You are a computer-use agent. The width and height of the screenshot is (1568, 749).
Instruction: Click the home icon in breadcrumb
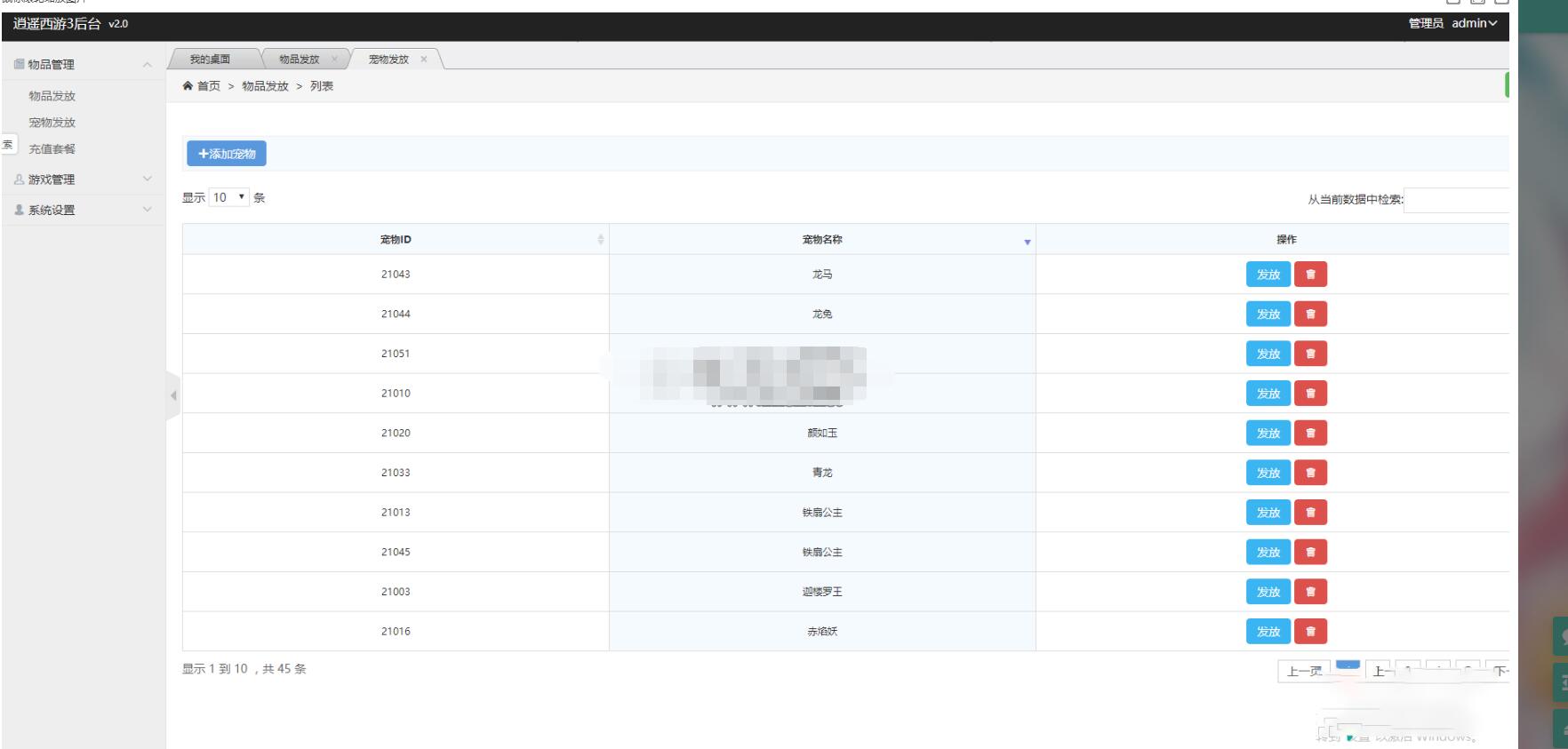(188, 86)
